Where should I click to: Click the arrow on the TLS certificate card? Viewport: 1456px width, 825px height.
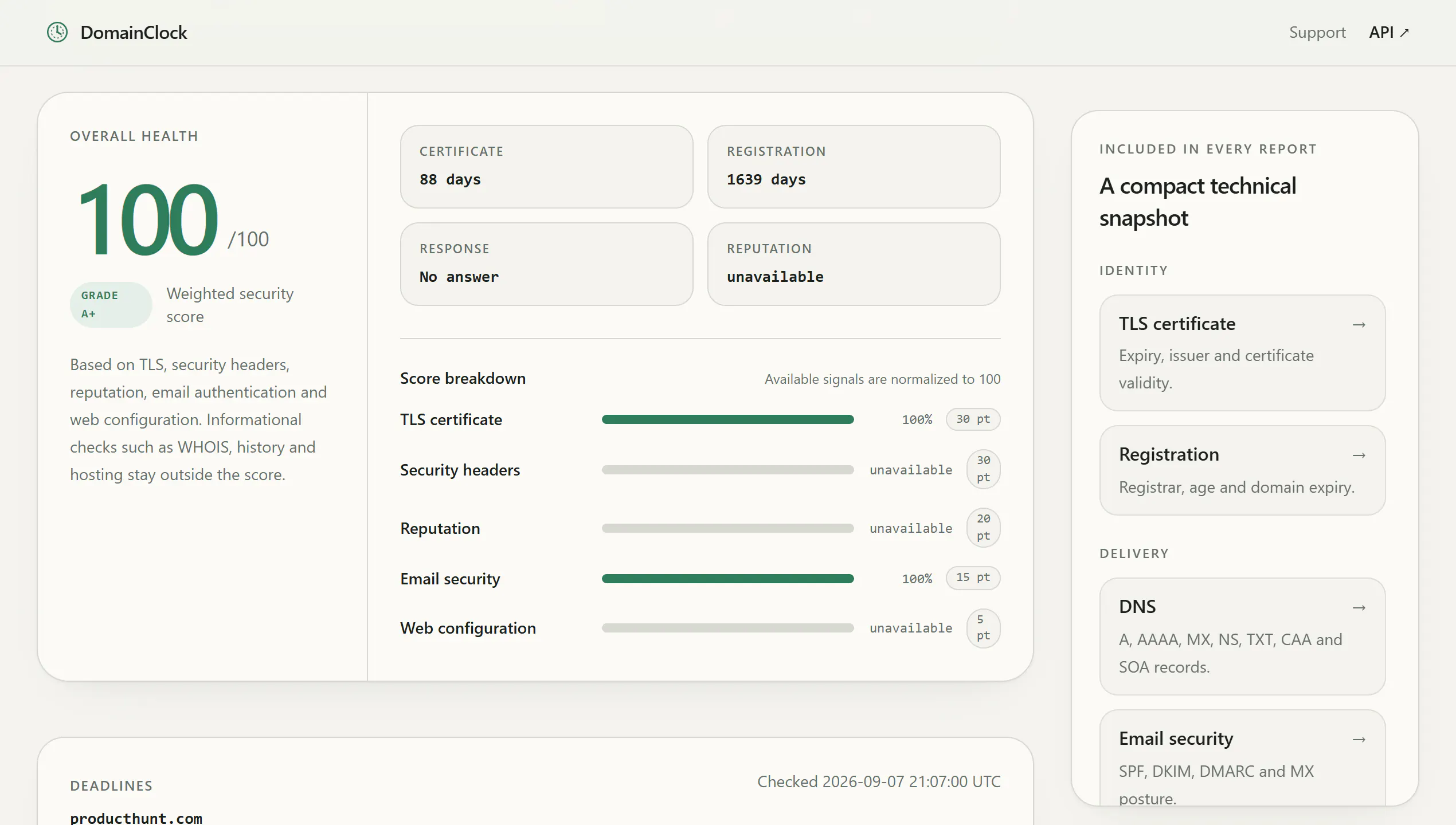(x=1359, y=325)
